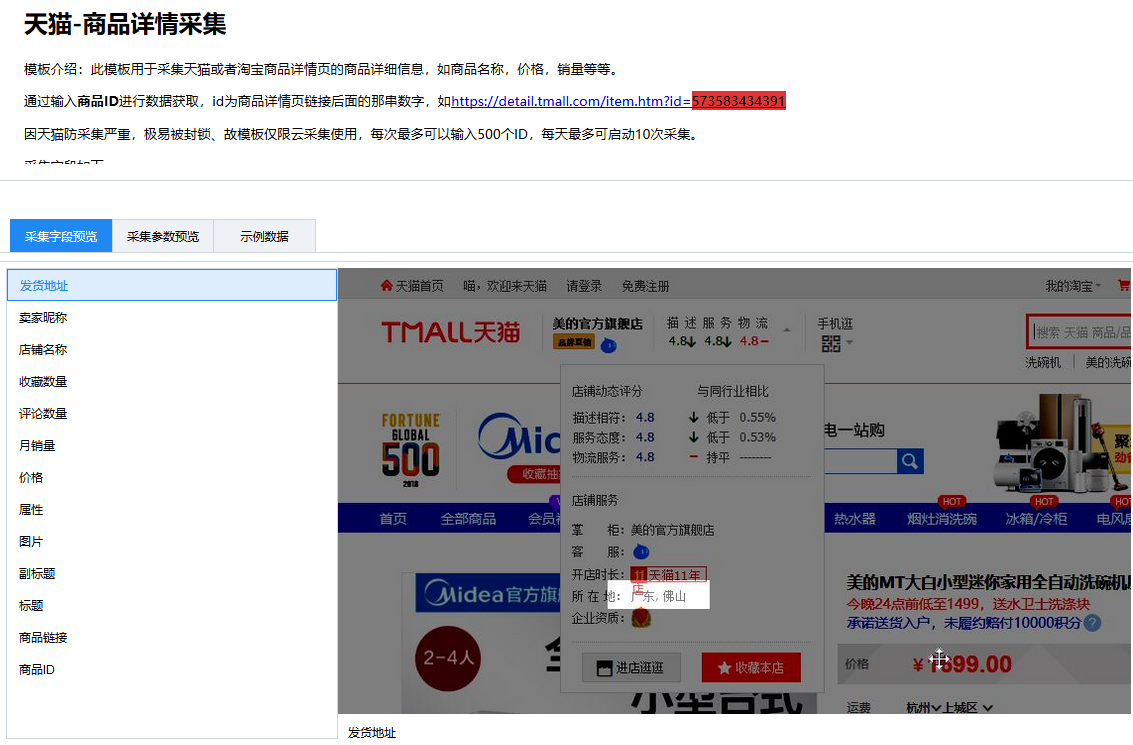The image size is (1133, 745).
Task: Click the 描述相符 4.8 rating row
Action: (x=673, y=418)
